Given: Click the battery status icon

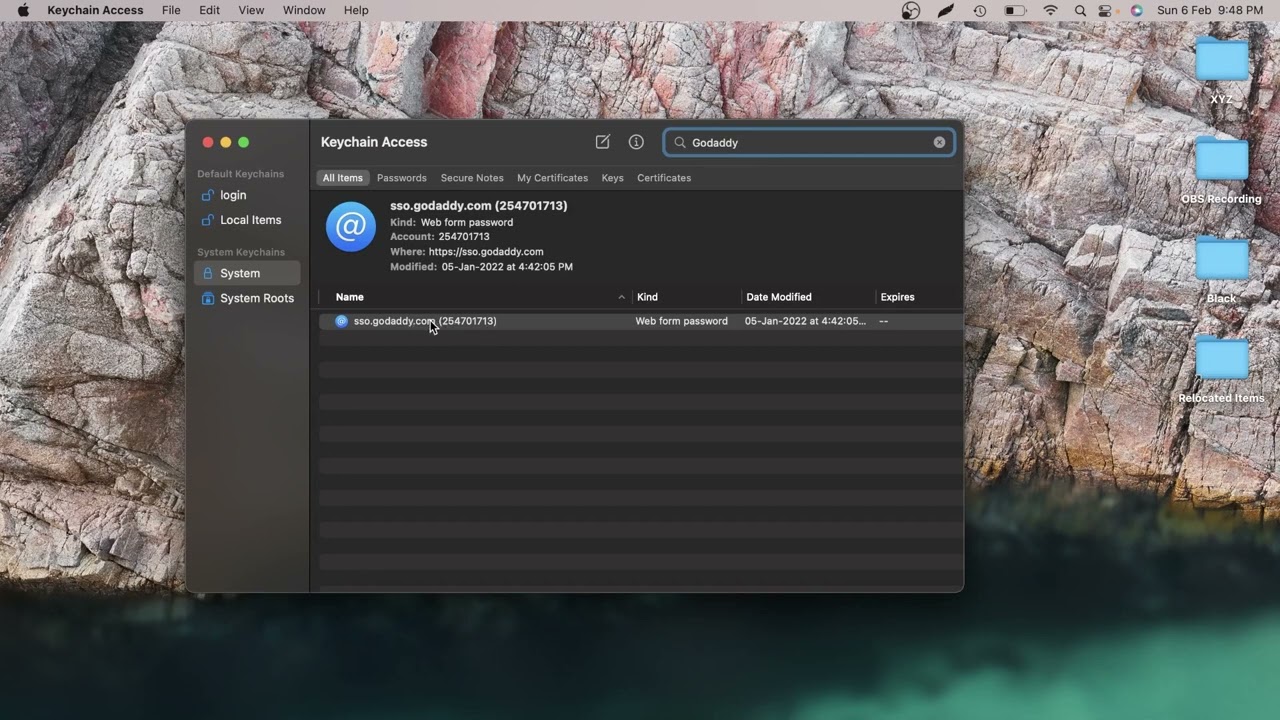Looking at the screenshot, I should pos(1015,10).
